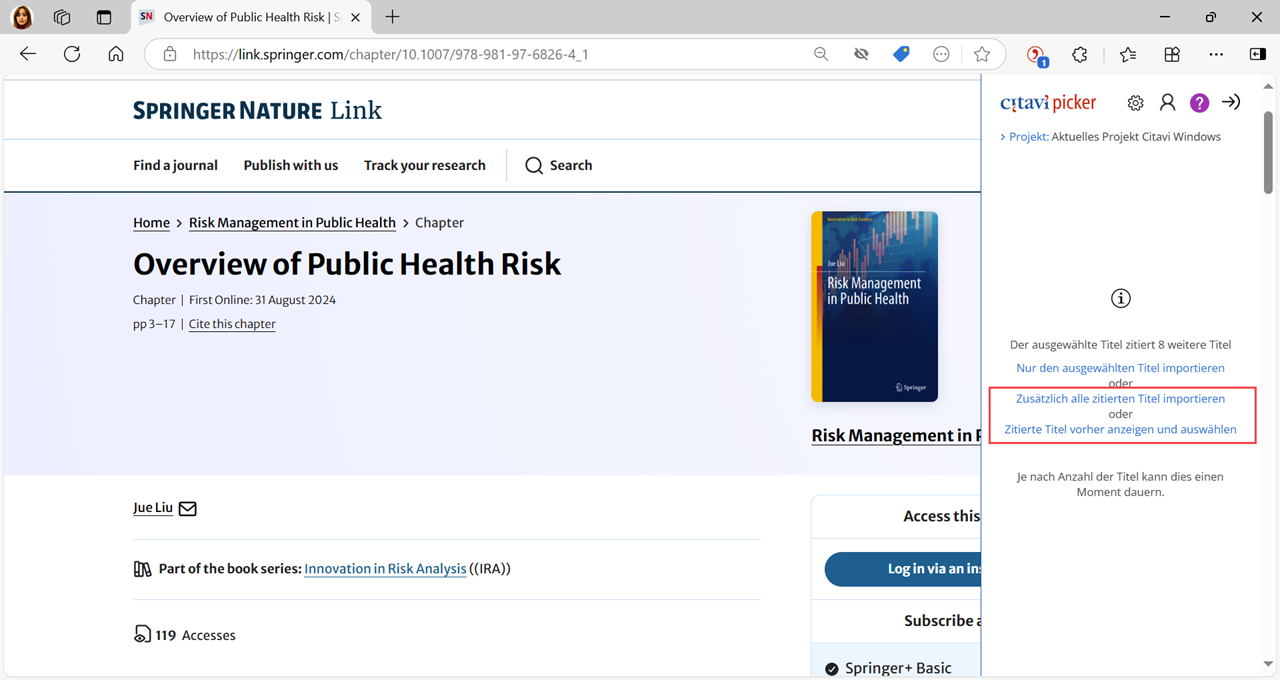Add page to favorites with star icon
The image size is (1280, 680).
[x=982, y=55]
